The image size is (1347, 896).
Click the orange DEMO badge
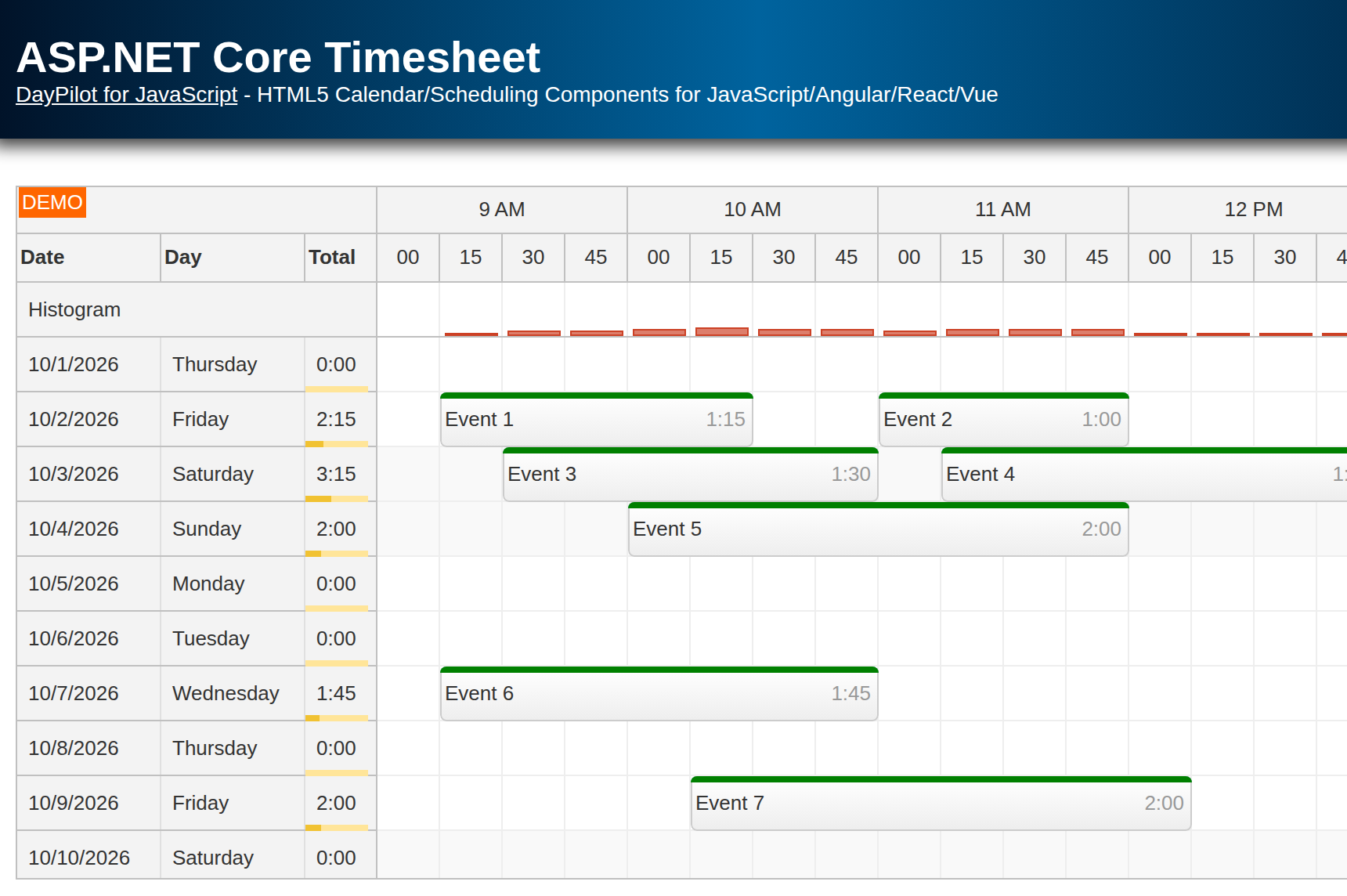(52, 202)
